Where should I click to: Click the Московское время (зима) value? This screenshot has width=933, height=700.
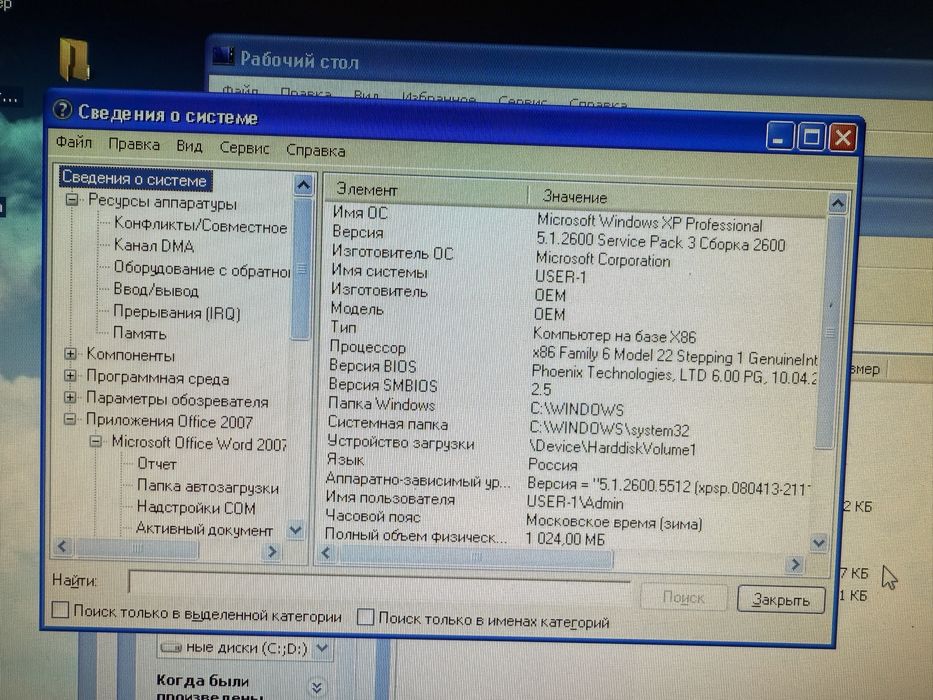click(615, 523)
